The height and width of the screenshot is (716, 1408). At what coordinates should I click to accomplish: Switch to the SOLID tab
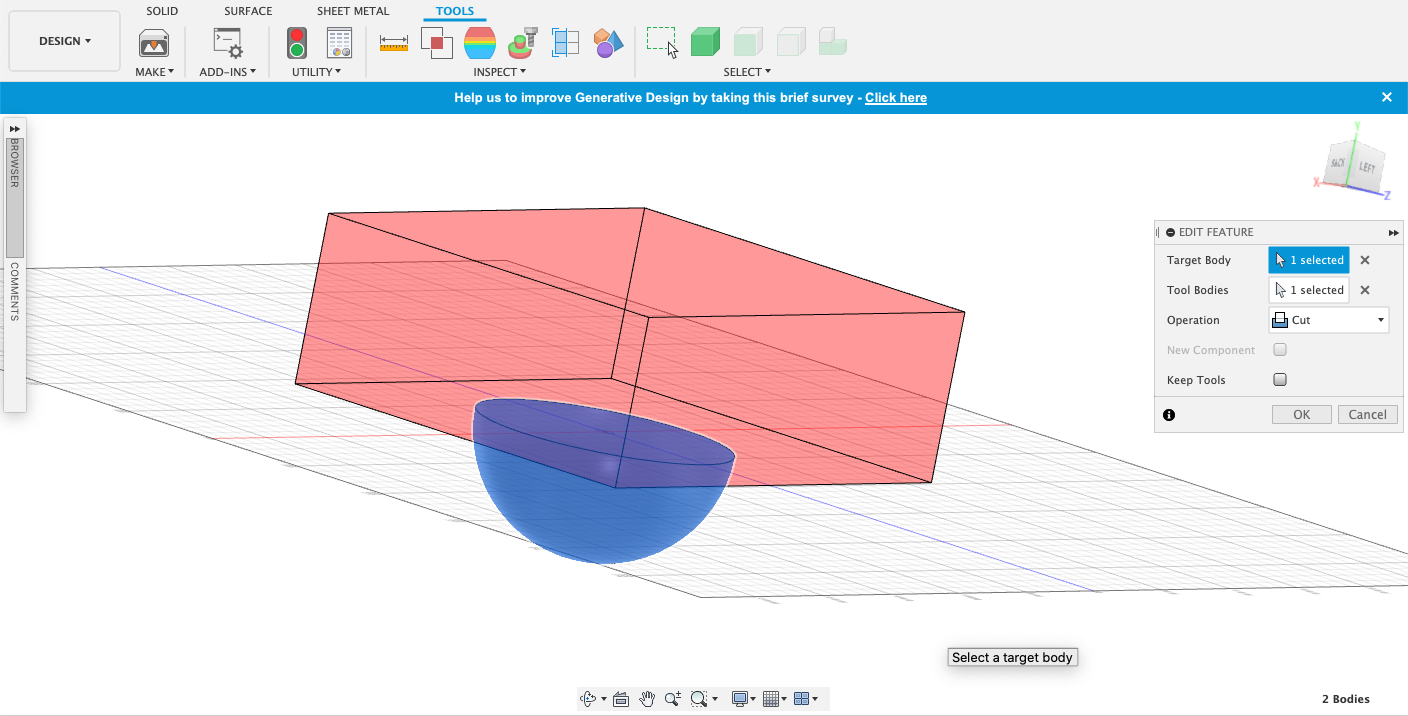pos(162,11)
